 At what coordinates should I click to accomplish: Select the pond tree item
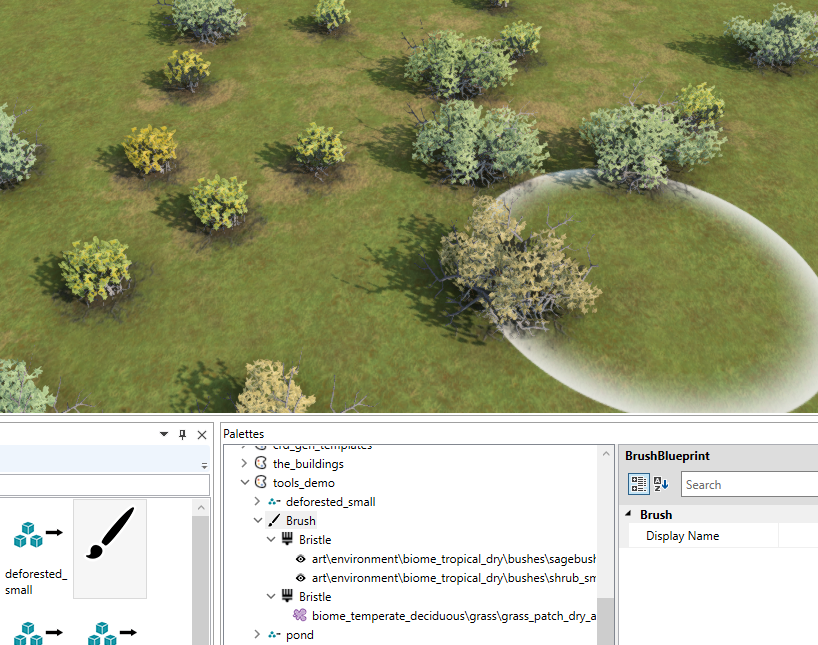[299, 635]
